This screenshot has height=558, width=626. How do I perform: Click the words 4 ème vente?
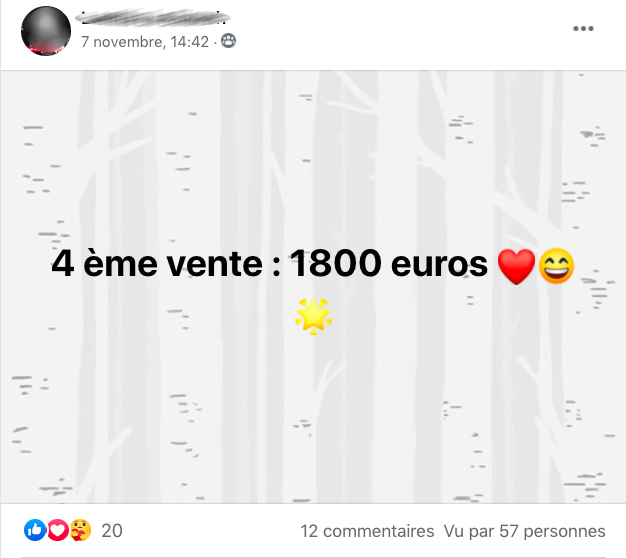[157, 263]
